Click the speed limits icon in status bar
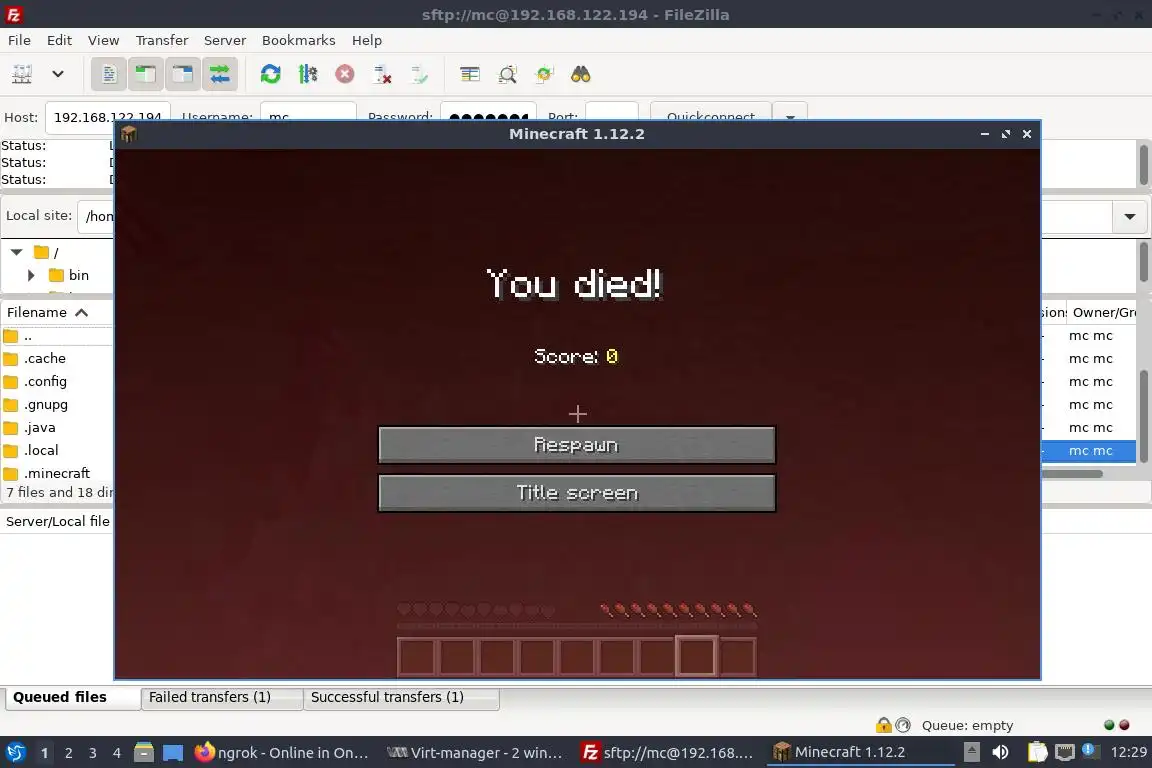Viewport: 1152px width, 768px height. pos(903,725)
